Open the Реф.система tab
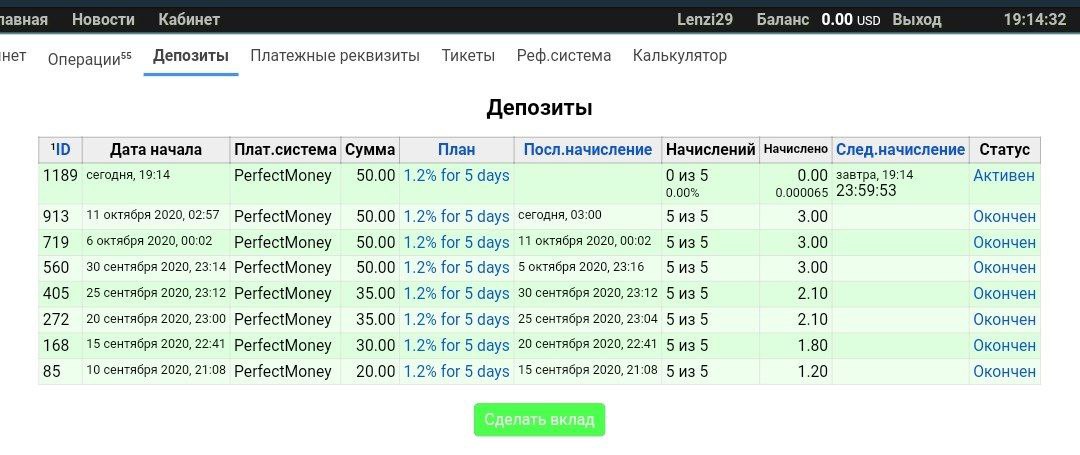 [x=564, y=56]
